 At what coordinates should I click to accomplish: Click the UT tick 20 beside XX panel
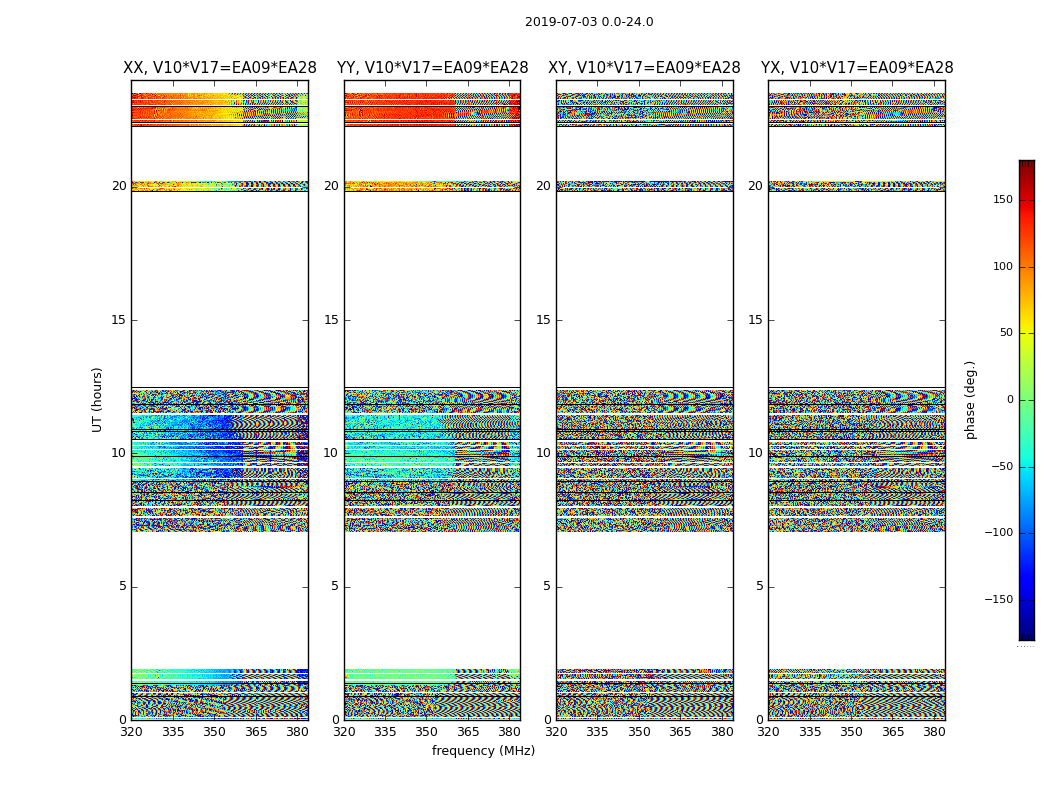[x=119, y=186]
